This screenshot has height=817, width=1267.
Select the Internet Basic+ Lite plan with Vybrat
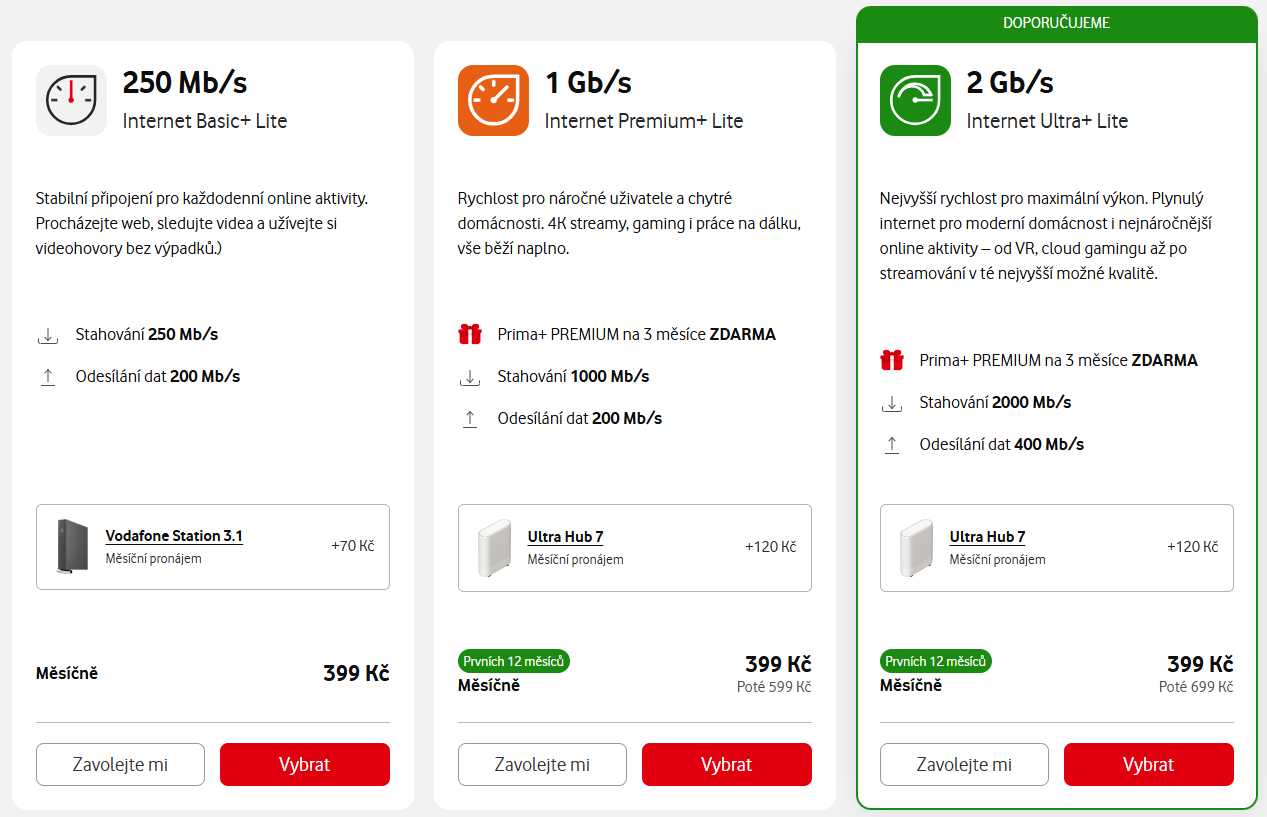[304, 765]
